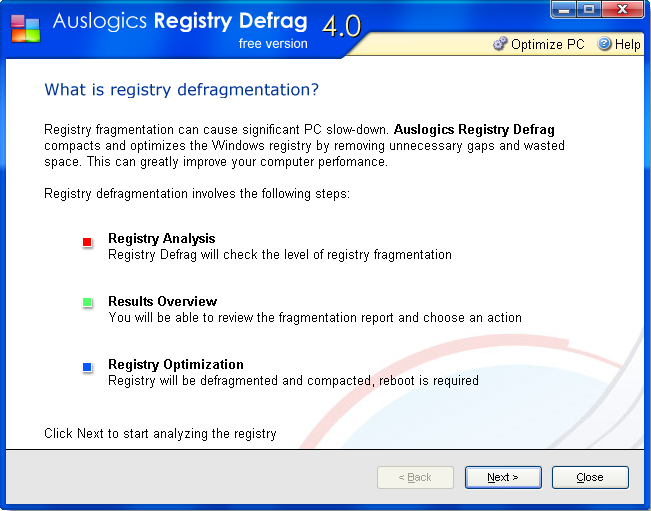Click the red Registry Analysis square
651x511 pixels.
click(x=87, y=242)
